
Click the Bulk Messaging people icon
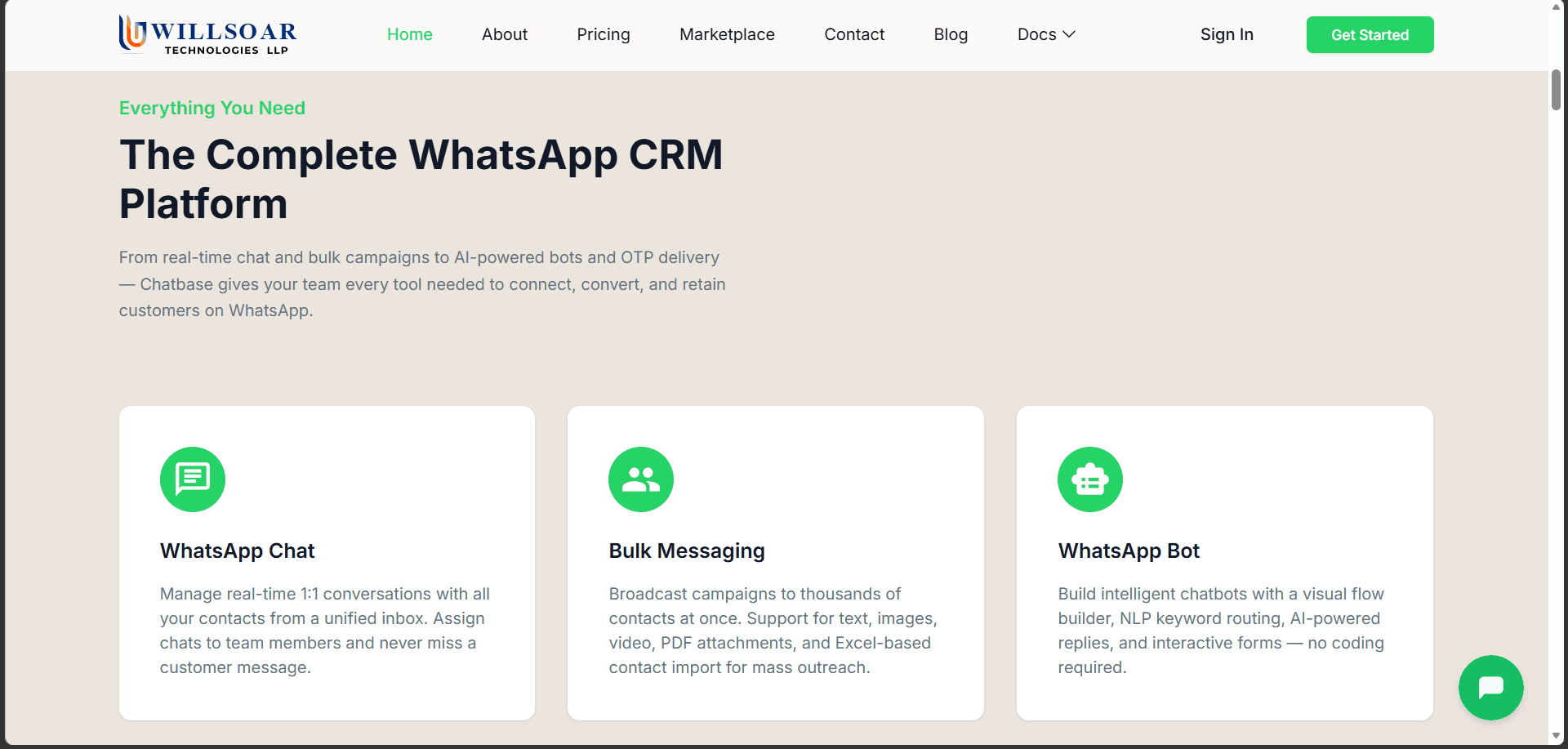pyautogui.click(x=641, y=479)
